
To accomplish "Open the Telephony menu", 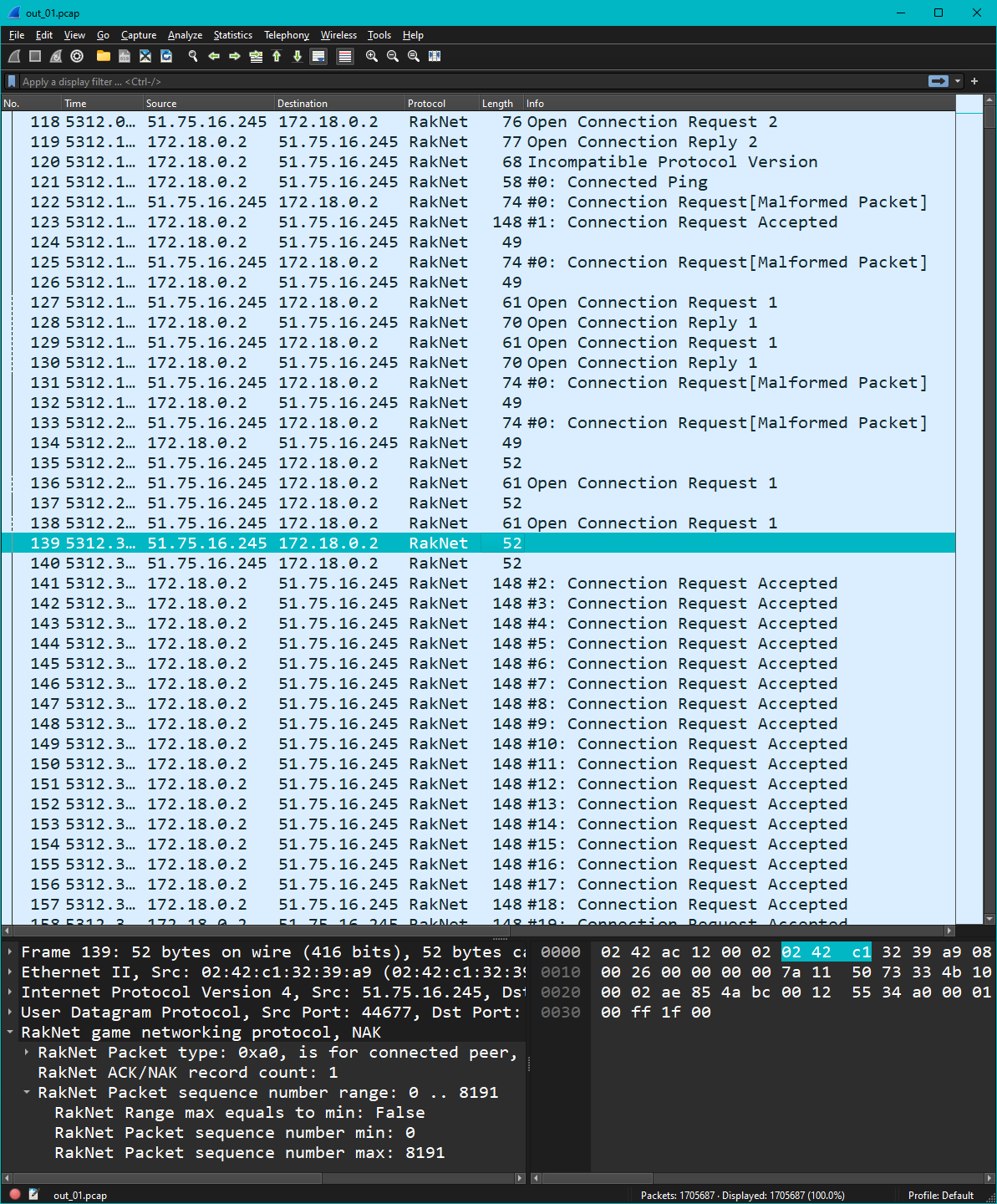I will 286,35.
